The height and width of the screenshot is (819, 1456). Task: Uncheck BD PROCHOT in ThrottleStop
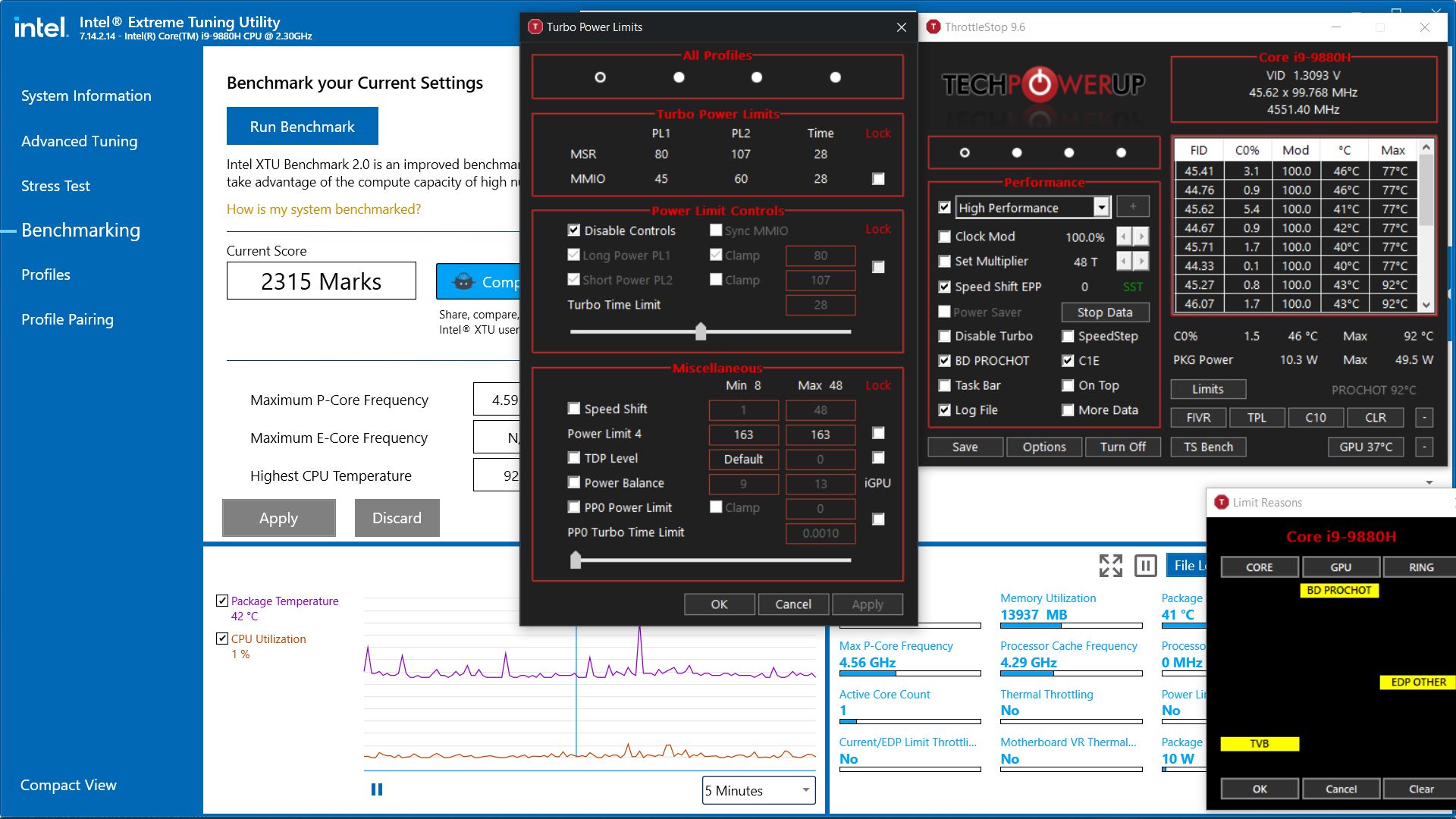[x=944, y=361]
